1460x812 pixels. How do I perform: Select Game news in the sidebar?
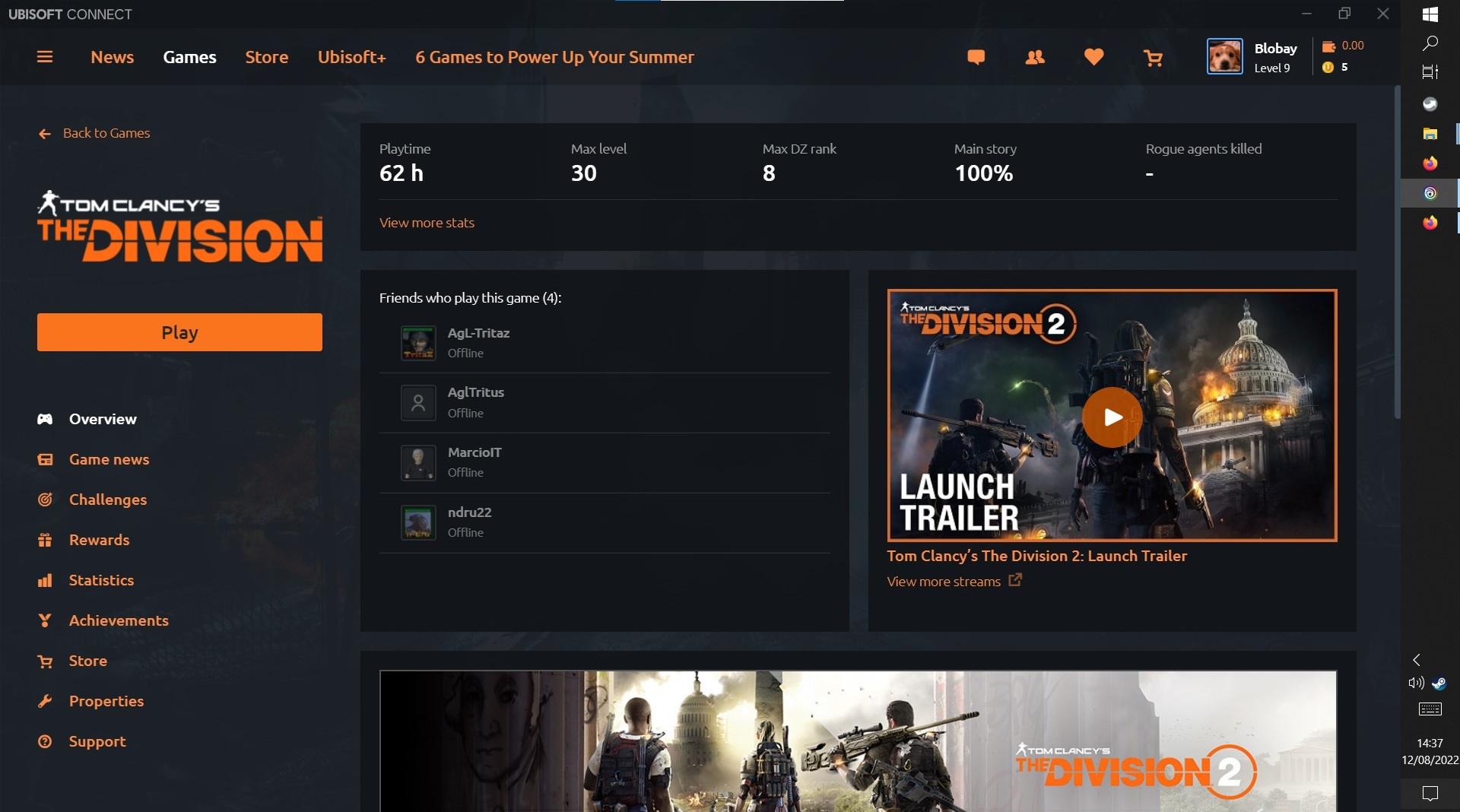point(109,459)
